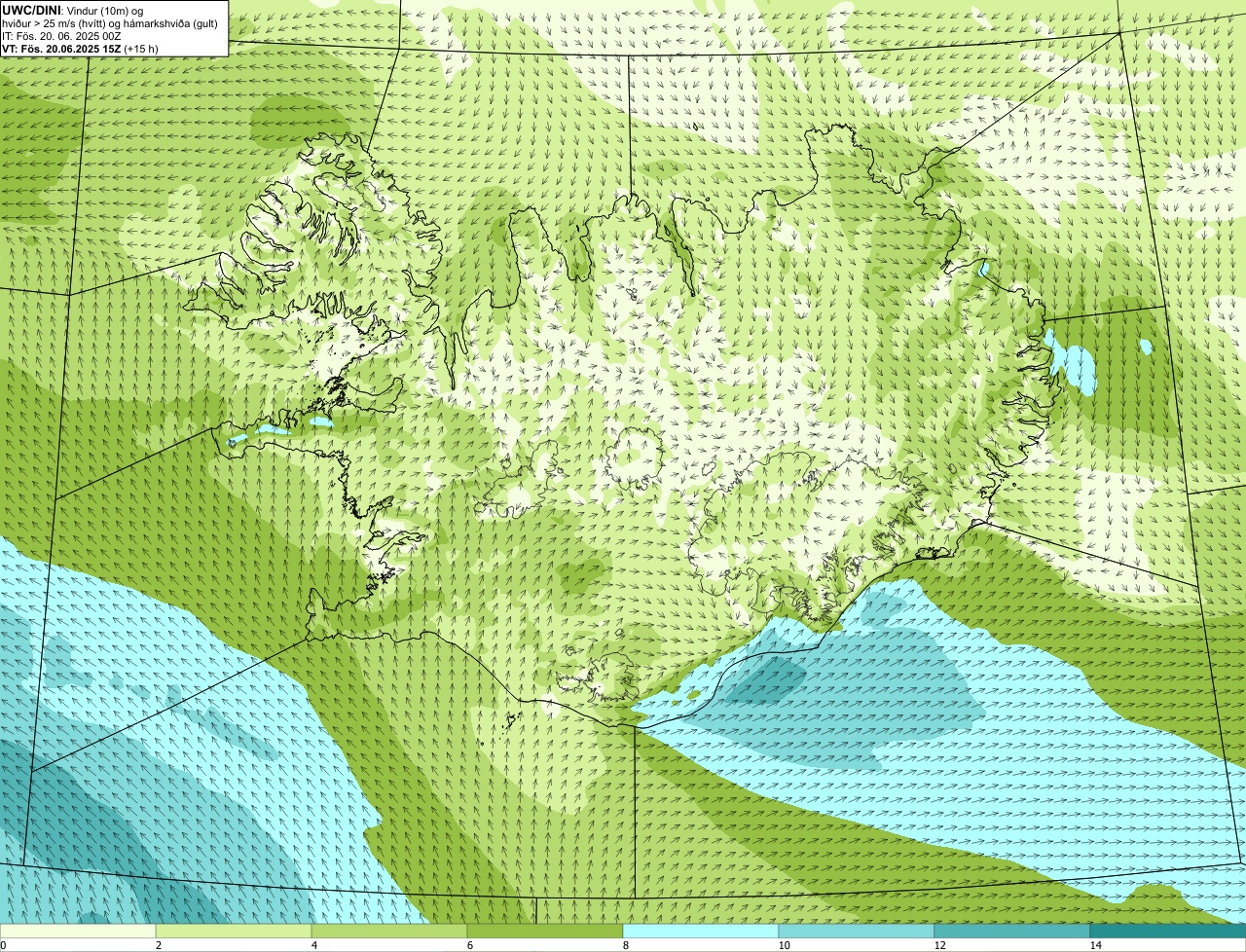Click the light green 2–4 color bar segment
This screenshot has width=1246, height=952.
[234, 931]
